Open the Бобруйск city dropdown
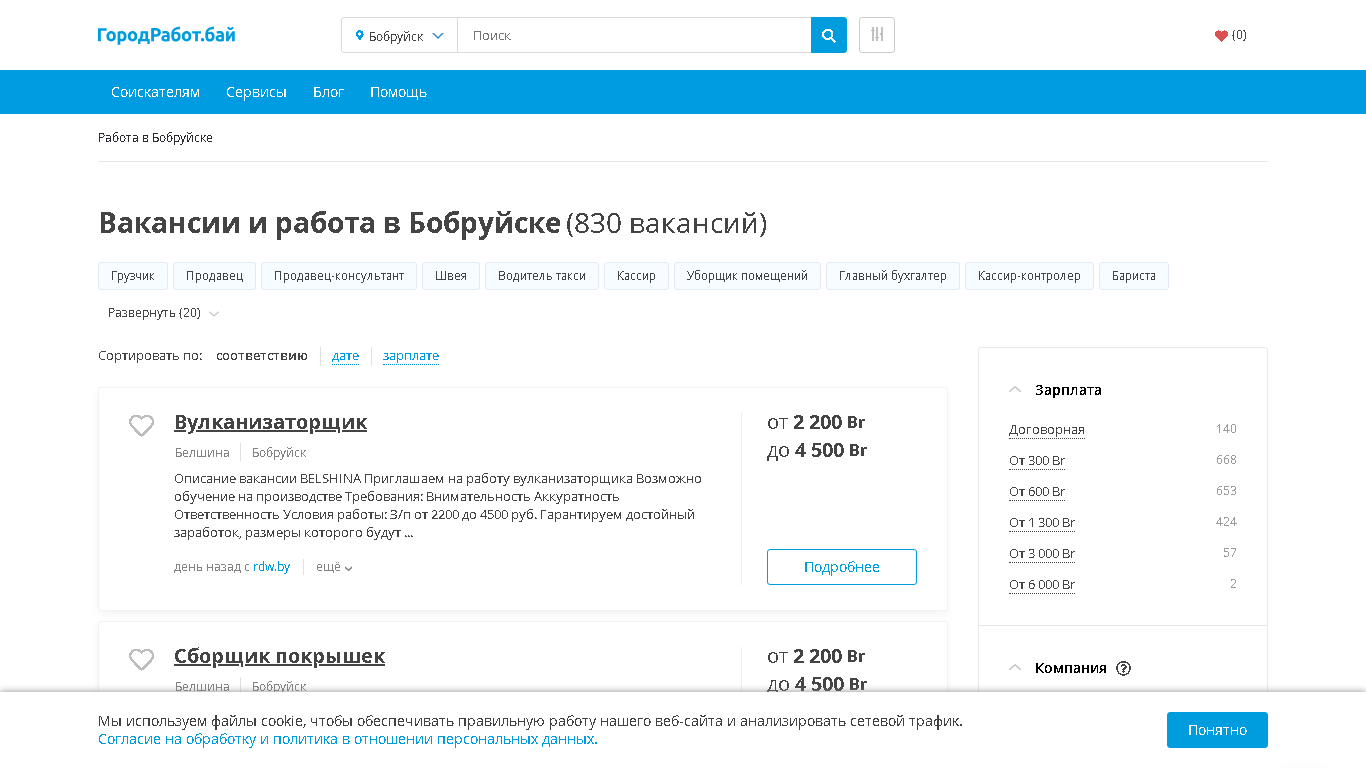The image size is (1366, 768). 399,35
